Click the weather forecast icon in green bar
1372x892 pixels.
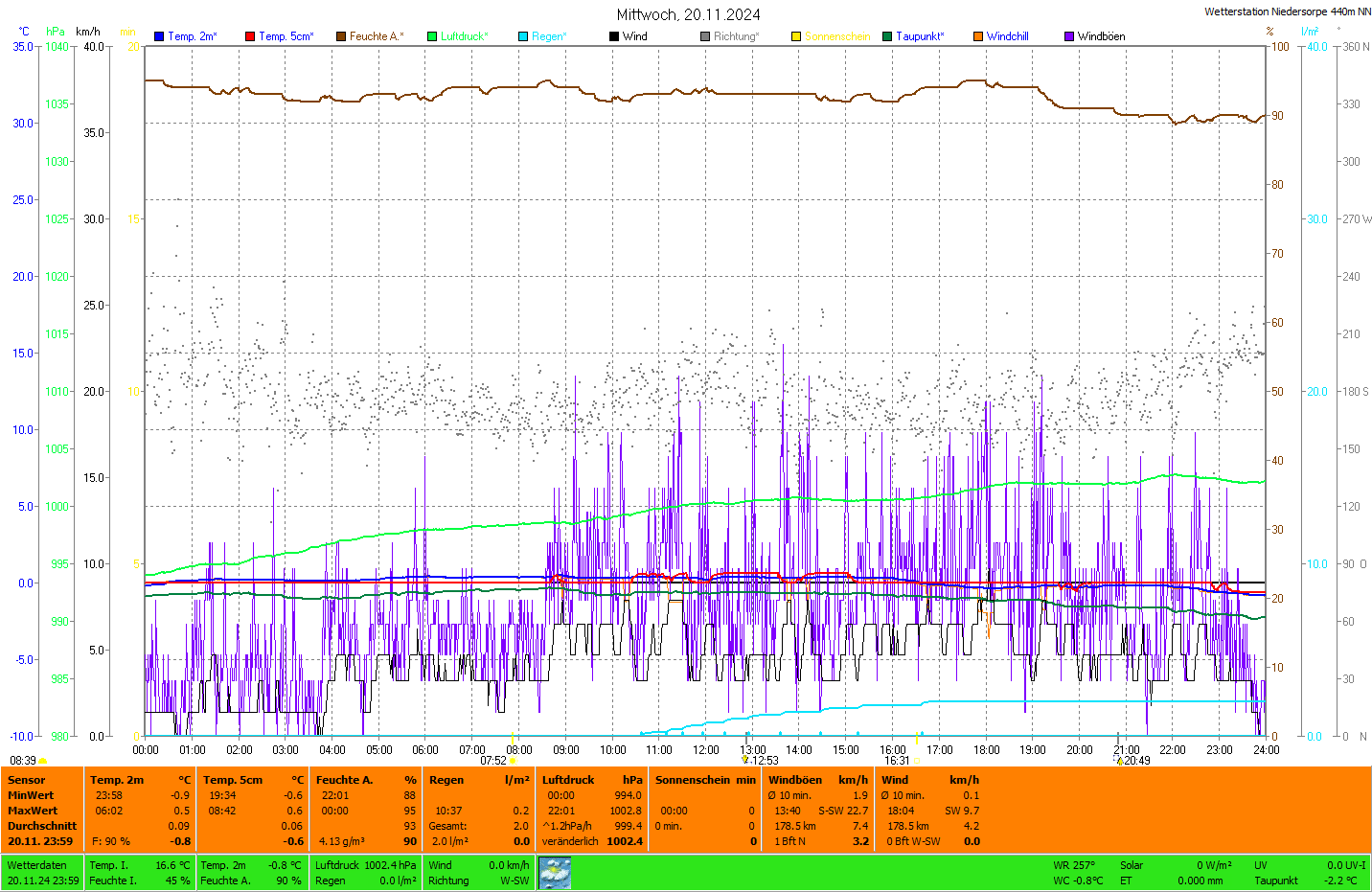555,873
